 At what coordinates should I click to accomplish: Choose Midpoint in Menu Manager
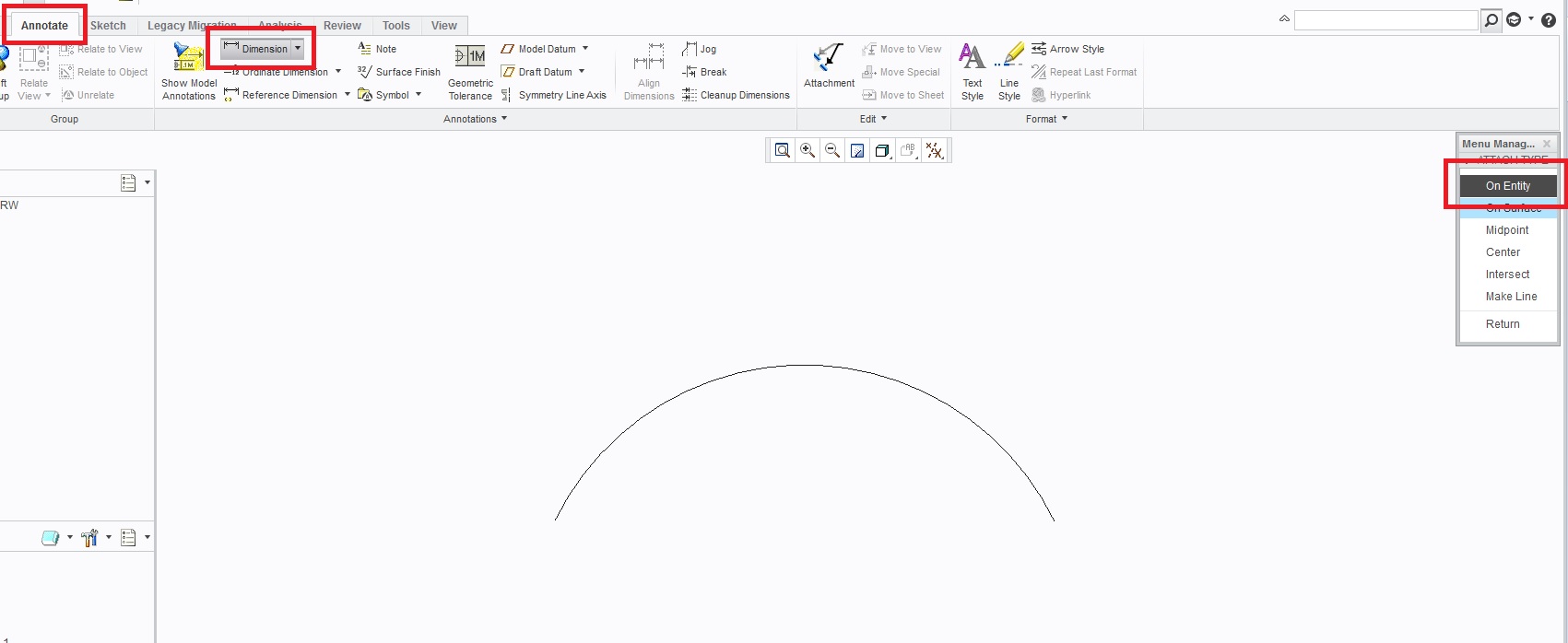tap(1506, 230)
